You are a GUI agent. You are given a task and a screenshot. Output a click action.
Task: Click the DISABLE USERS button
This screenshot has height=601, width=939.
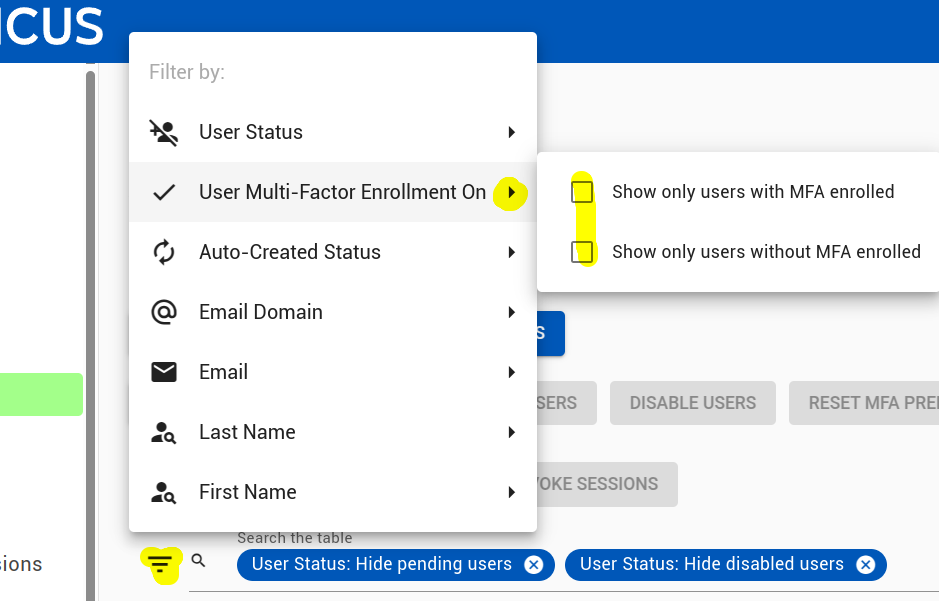click(693, 403)
